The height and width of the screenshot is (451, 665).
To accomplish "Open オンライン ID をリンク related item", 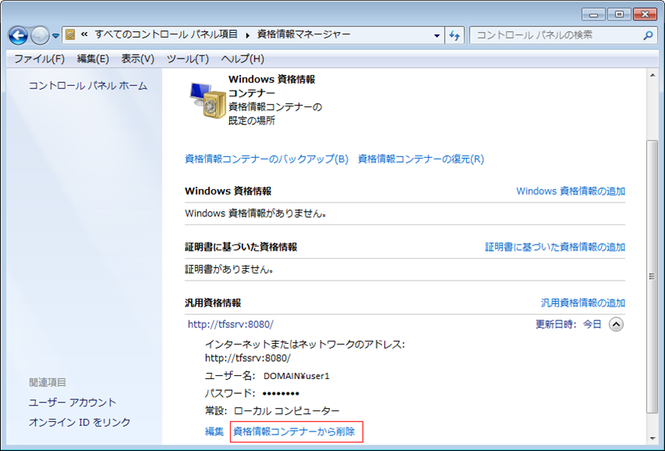I will (79, 423).
